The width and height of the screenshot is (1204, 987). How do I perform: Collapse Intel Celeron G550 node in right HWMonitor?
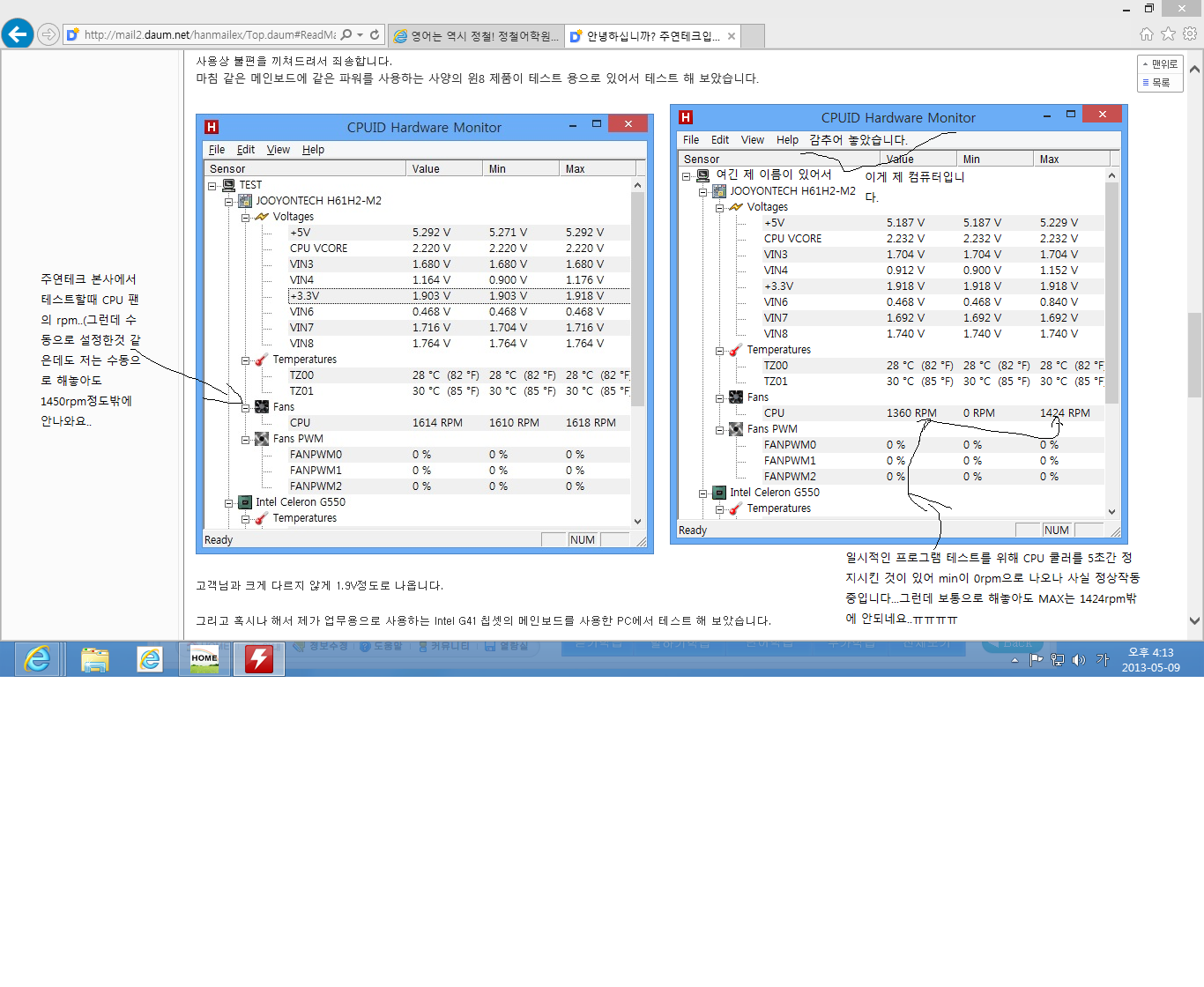(x=703, y=493)
